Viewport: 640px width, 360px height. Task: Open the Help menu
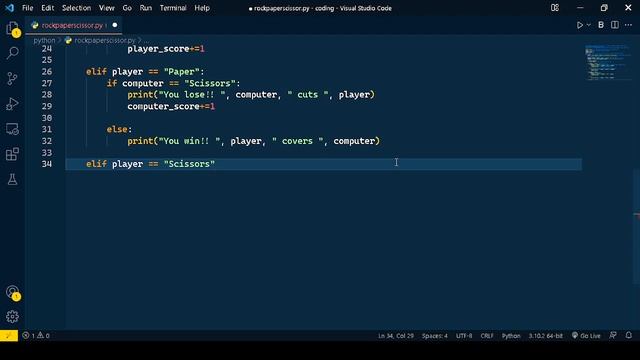click(202, 8)
